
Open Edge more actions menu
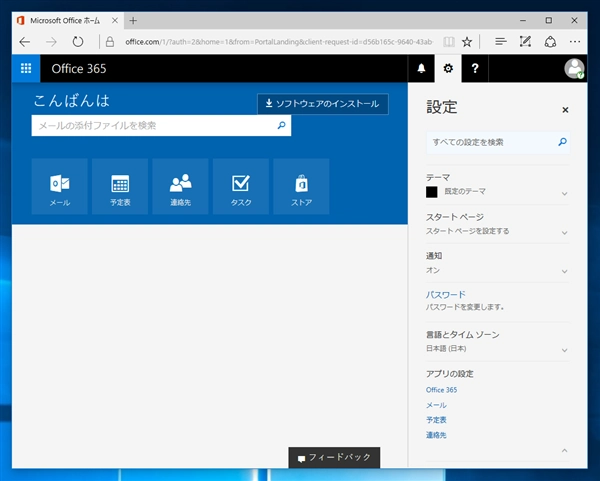point(575,42)
